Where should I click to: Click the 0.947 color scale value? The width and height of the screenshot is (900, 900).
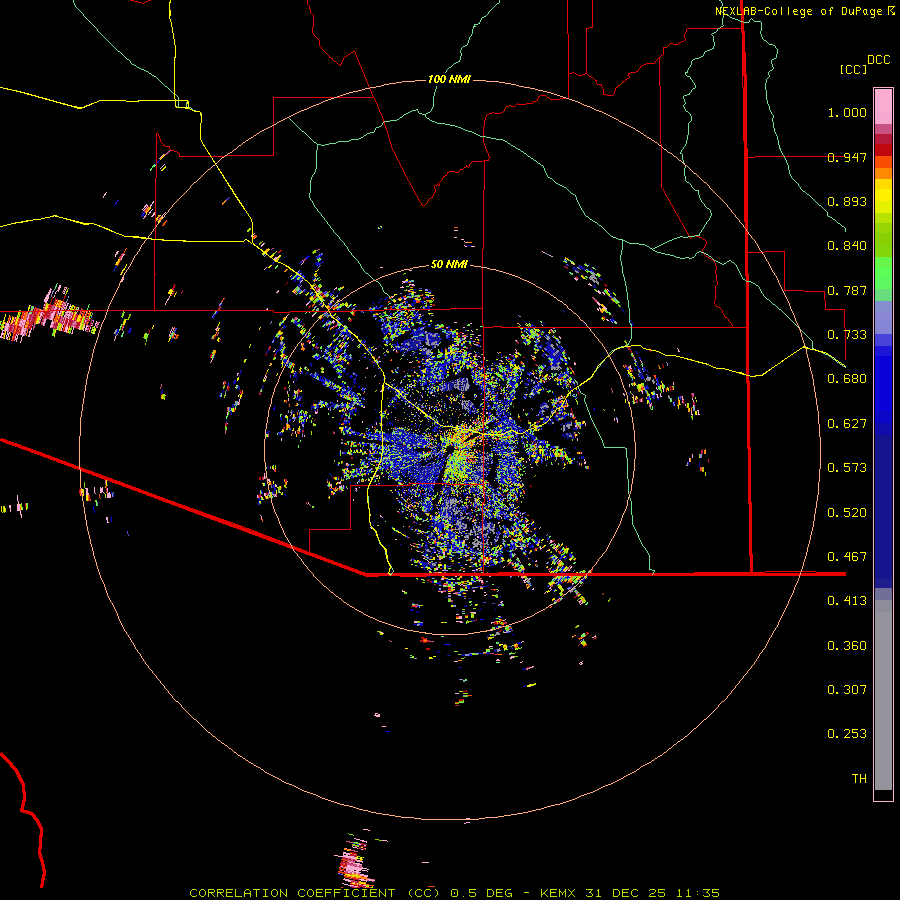pyautogui.click(x=847, y=157)
